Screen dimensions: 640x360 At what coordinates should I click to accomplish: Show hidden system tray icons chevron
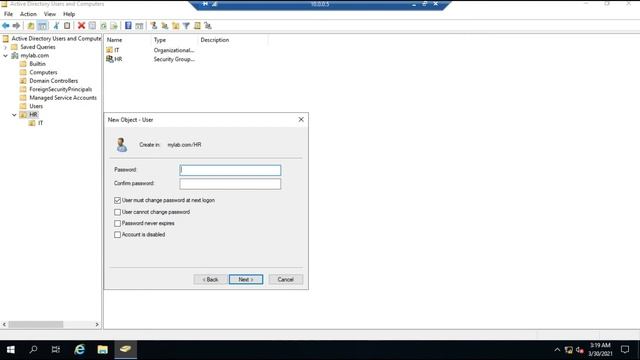tap(557, 350)
